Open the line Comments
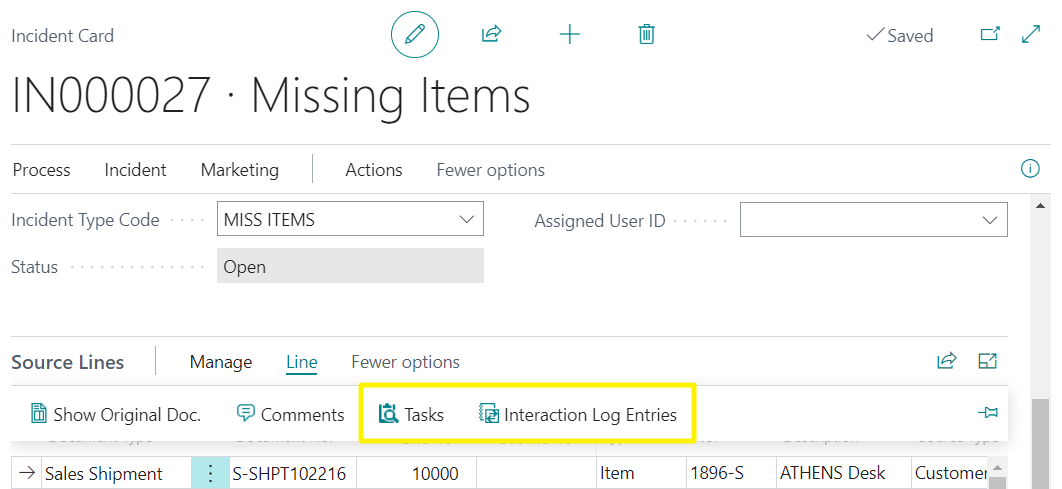 tap(291, 414)
